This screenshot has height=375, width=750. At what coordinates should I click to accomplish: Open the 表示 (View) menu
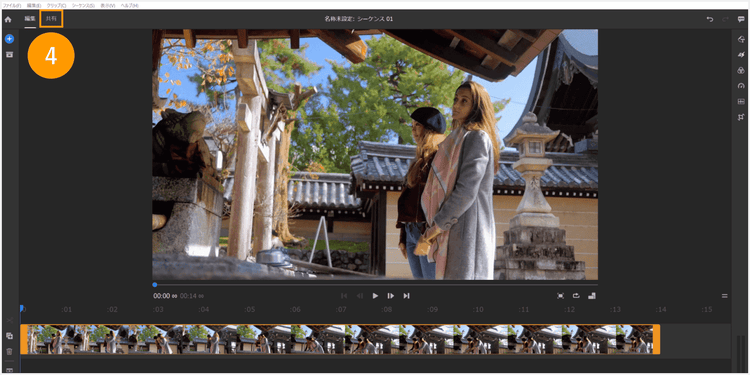[x=108, y=5]
